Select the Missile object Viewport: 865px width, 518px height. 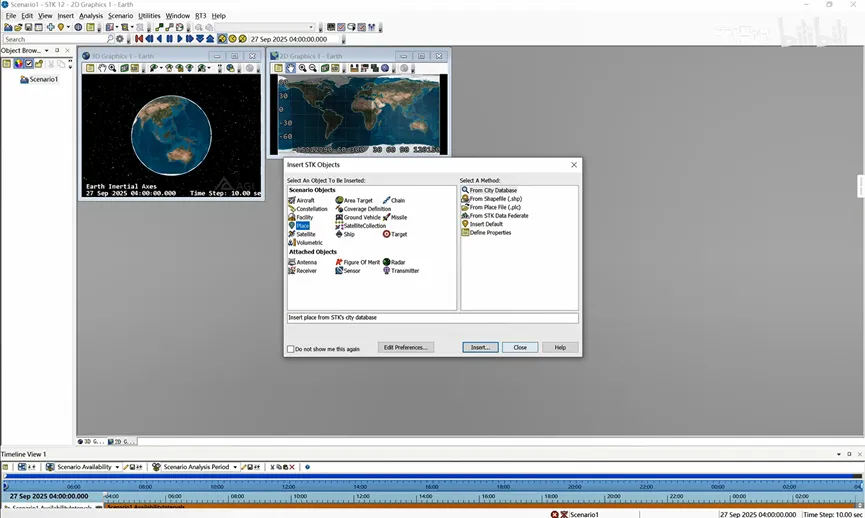[395, 217]
